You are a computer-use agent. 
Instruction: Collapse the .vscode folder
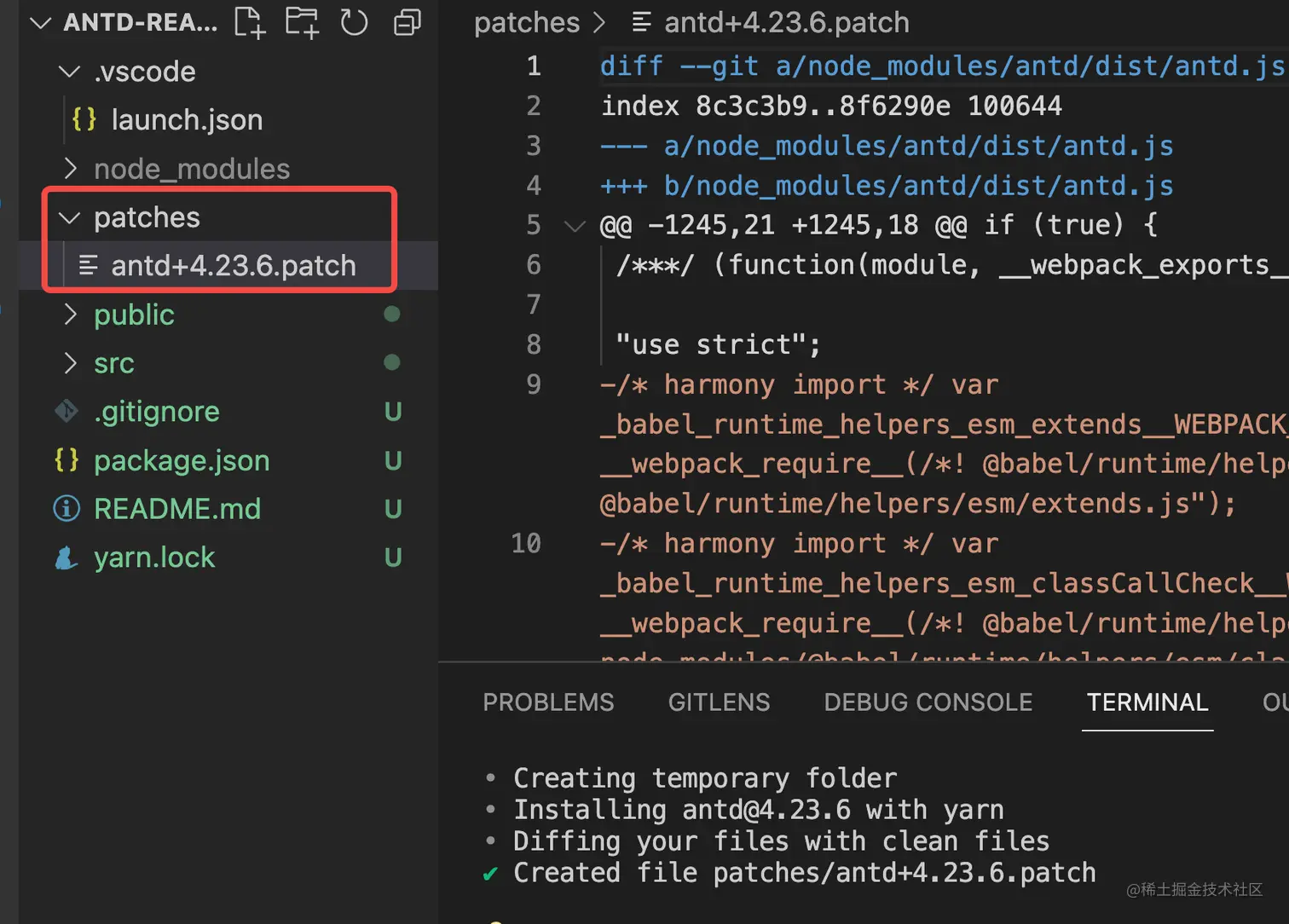point(69,72)
